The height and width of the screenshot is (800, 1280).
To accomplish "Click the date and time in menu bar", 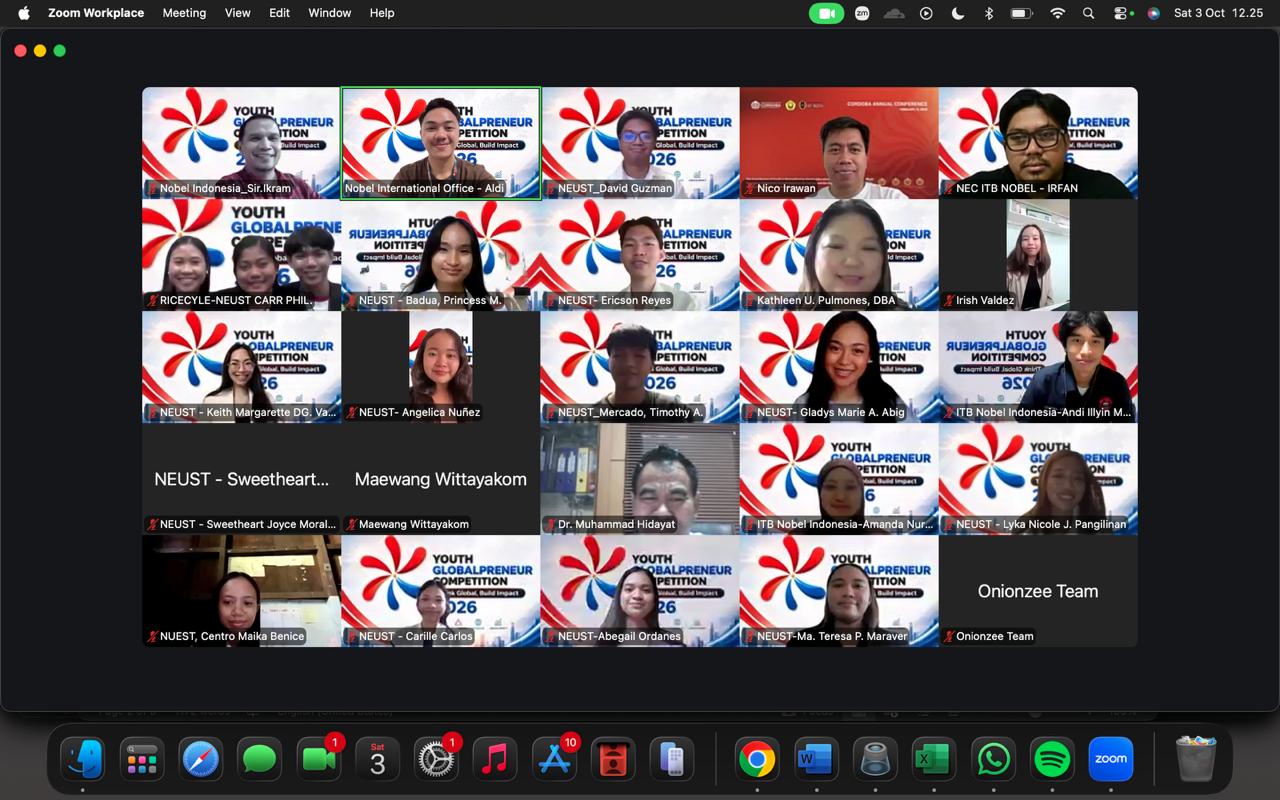I will tap(1218, 13).
